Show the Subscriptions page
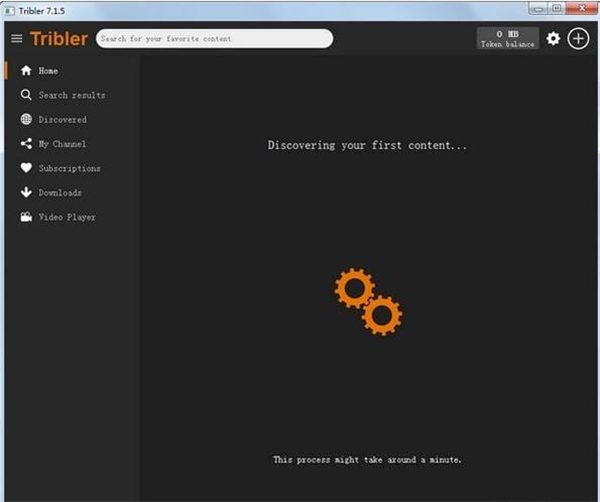Screen dimensions: 600x502 pos(69,168)
